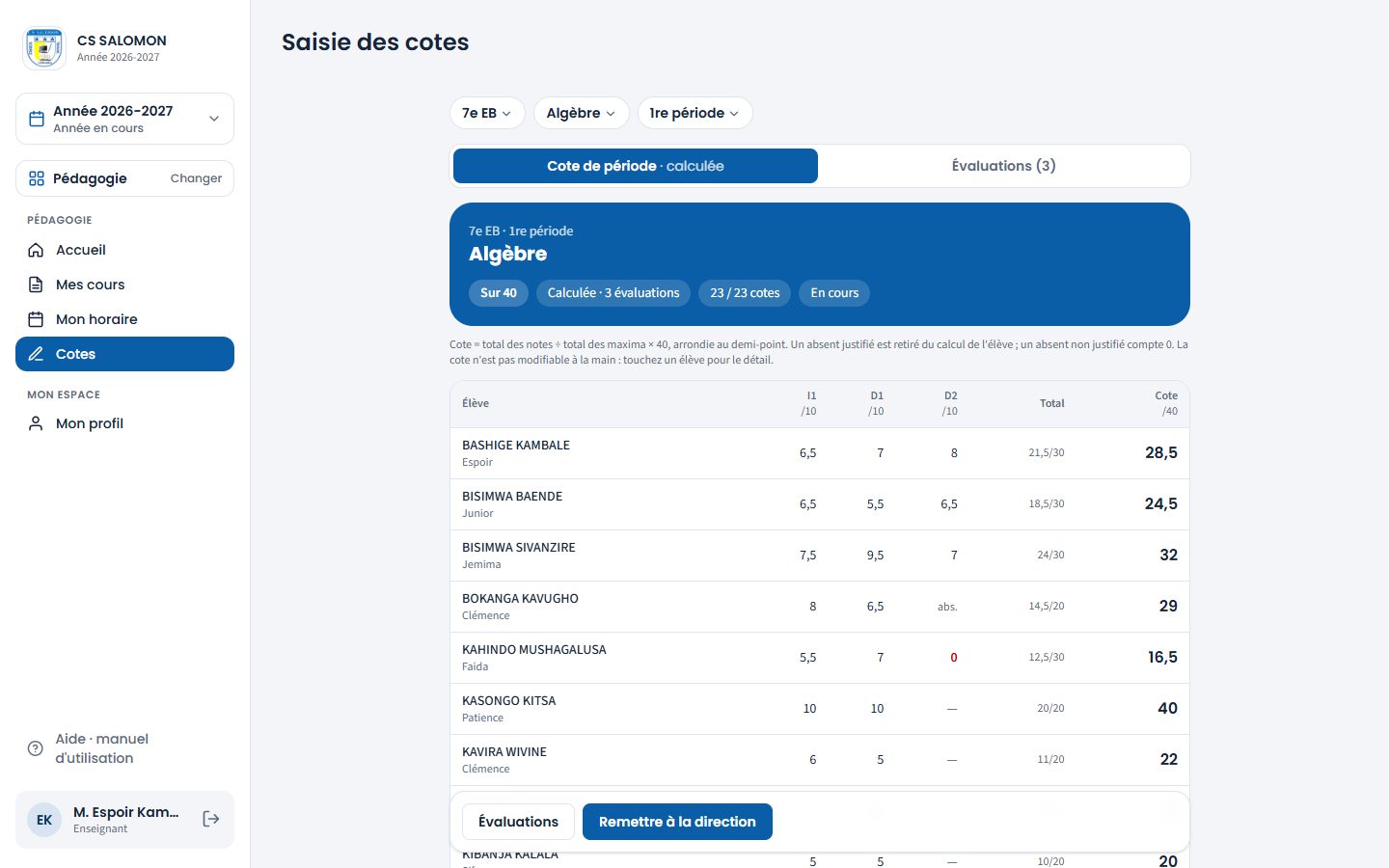1389x868 pixels.
Task: Click the CS Salomon school logo
Action: point(43,47)
